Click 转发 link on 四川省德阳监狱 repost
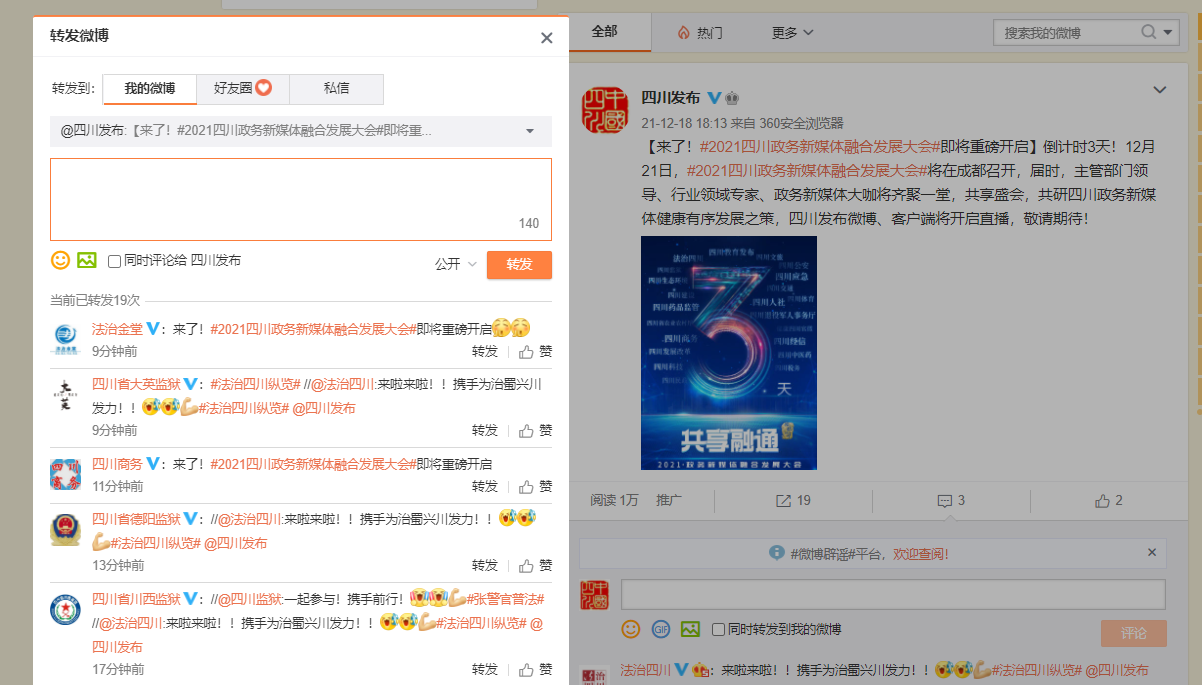Image resolution: width=1202 pixels, height=685 pixels. (485, 565)
